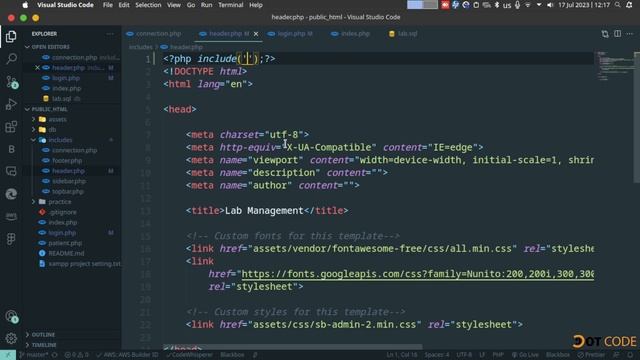Click the Open Changes icon in editor toolbar
The height and width of the screenshot is (360, 640).
605,34
